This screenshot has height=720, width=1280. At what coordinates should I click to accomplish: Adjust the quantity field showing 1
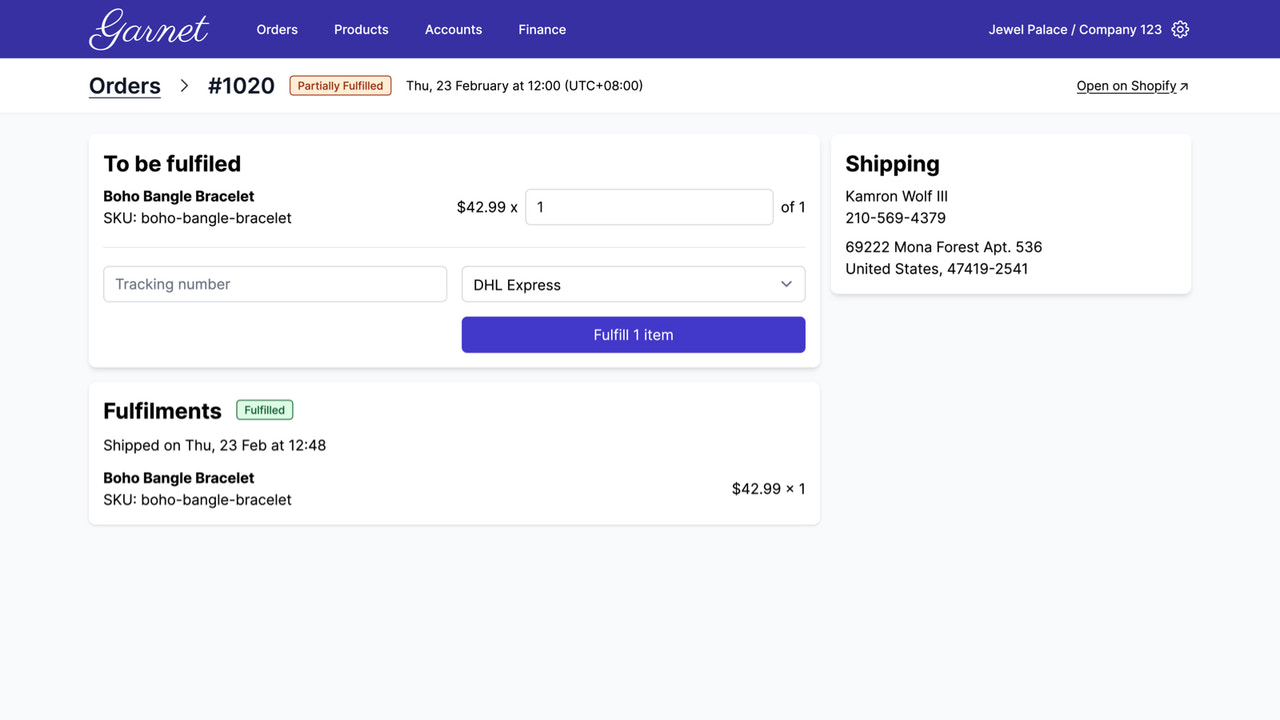point(649,207)
